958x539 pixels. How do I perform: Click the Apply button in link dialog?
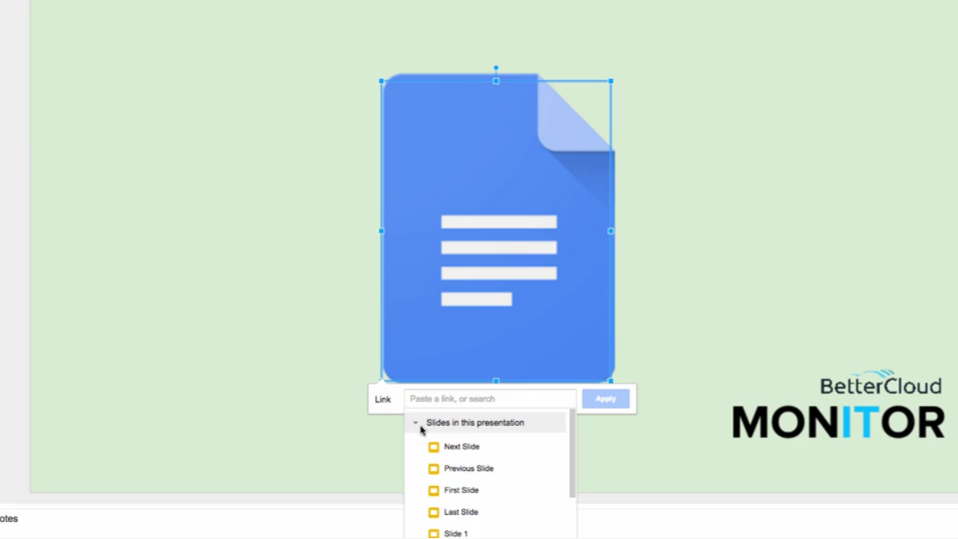coord(605,399)
